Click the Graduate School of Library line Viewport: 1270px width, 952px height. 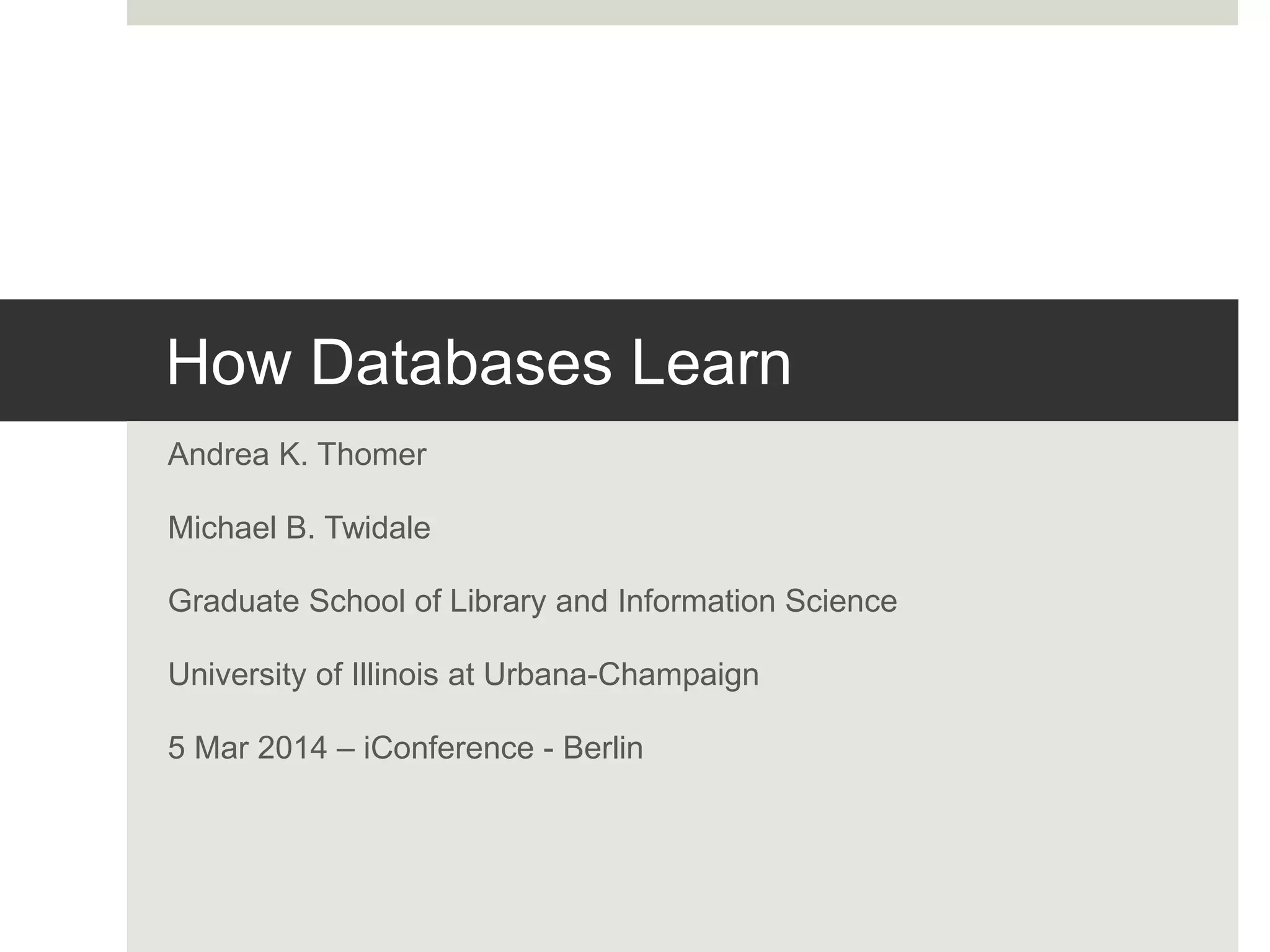(532, 601)
